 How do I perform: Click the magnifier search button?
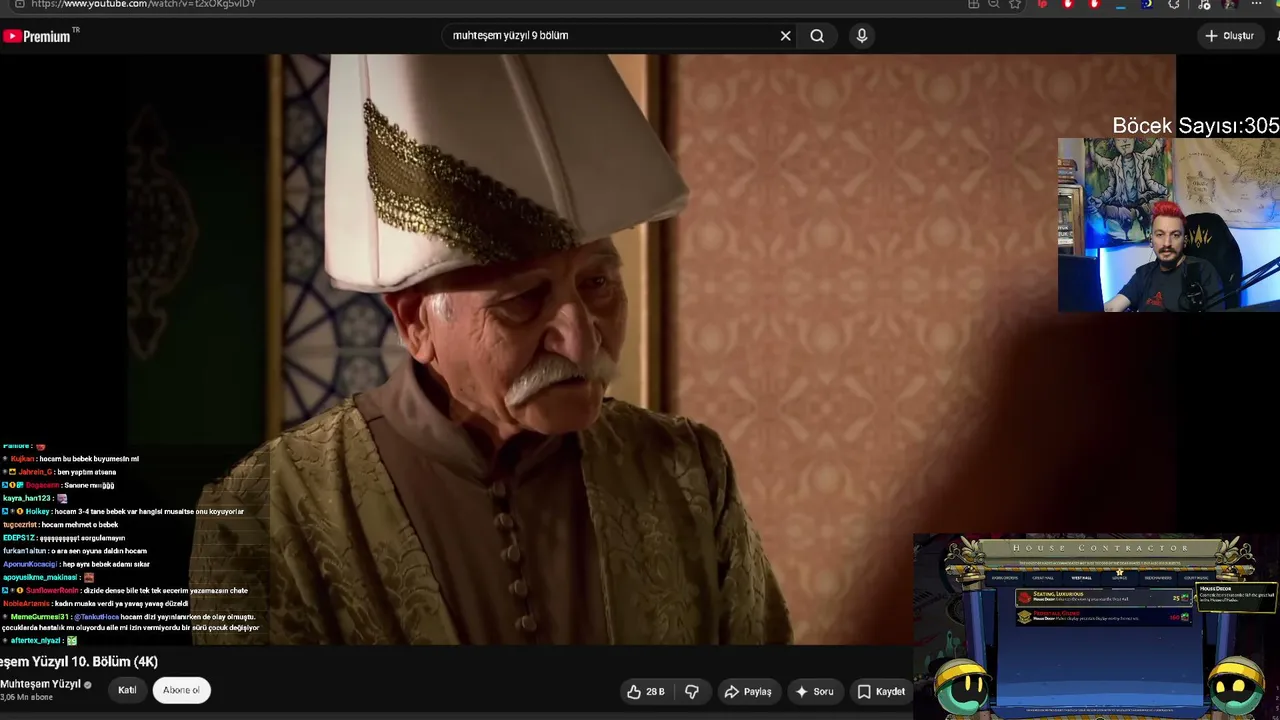(x=817, y=36)
